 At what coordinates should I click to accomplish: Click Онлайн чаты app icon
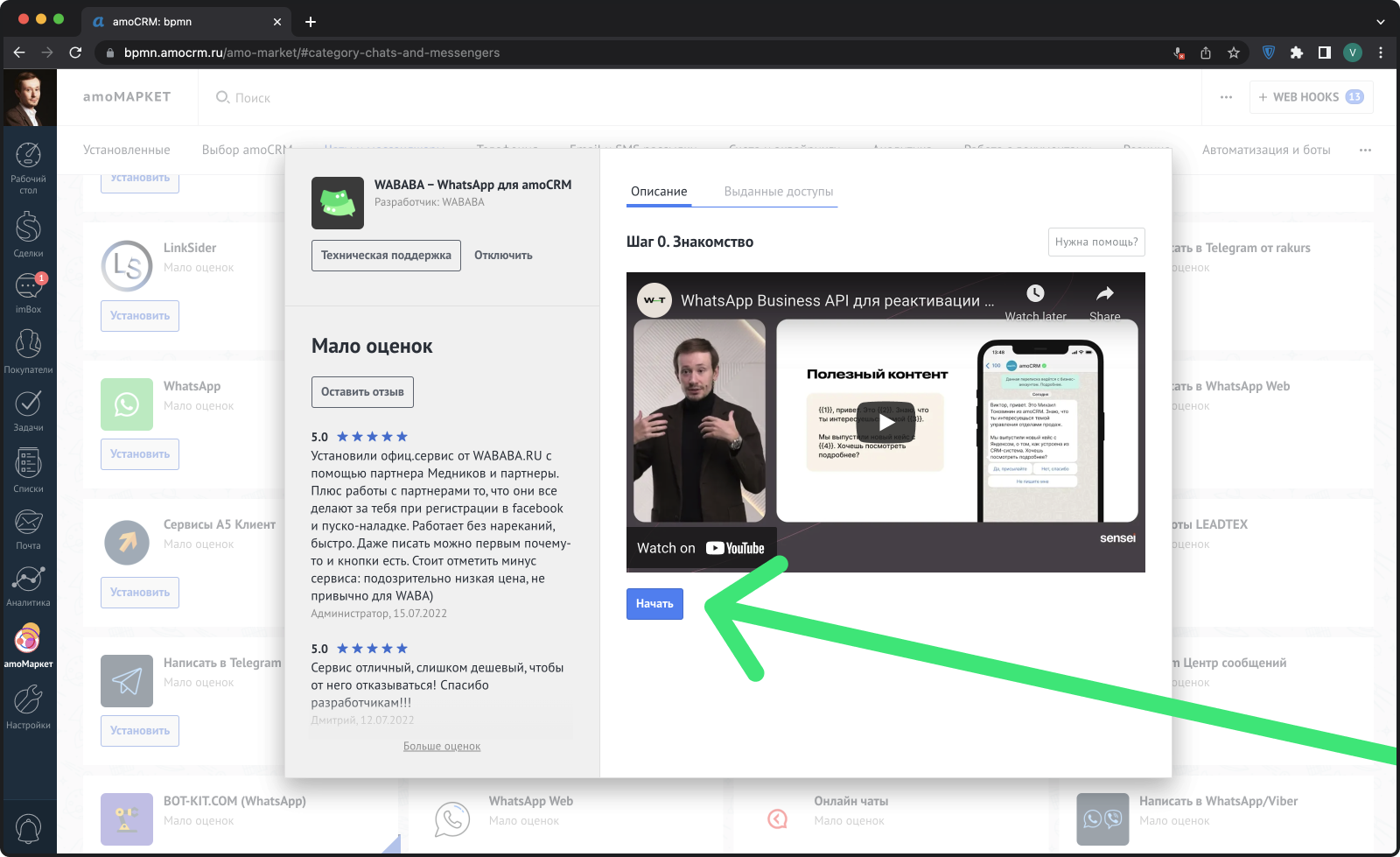(x=778, y=819)
